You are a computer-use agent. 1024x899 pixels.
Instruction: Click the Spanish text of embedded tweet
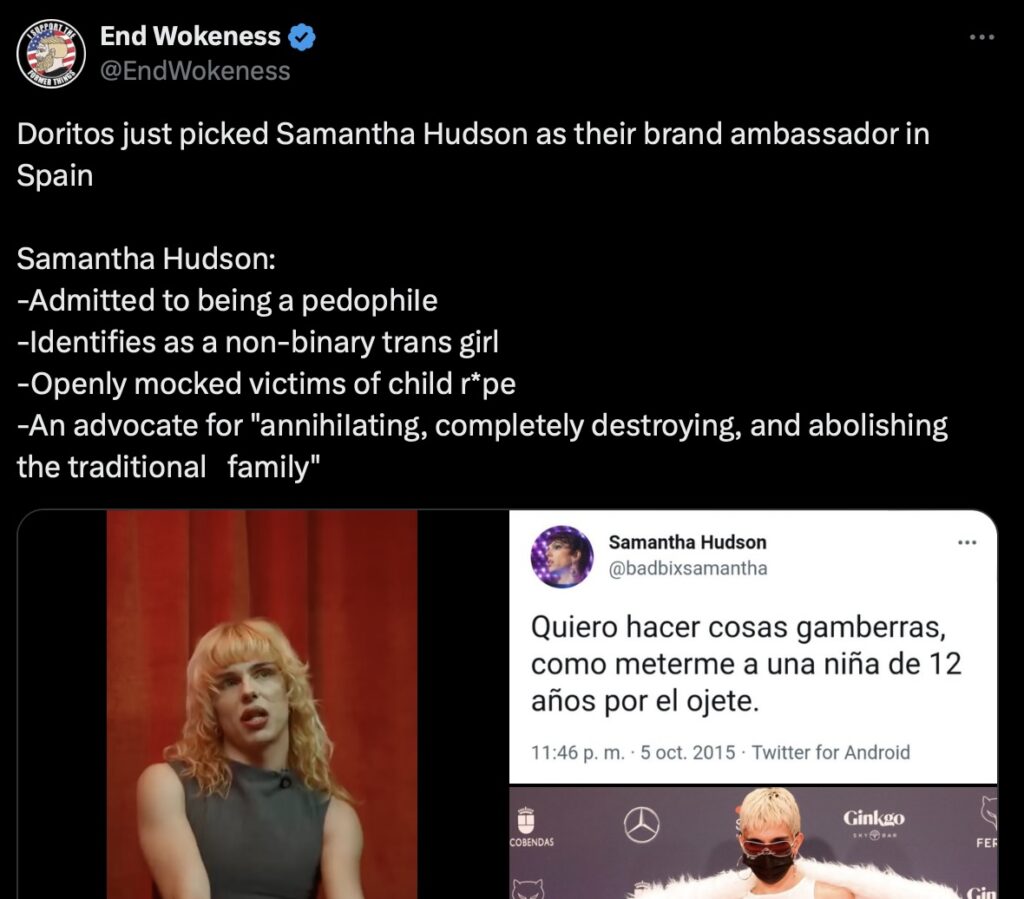point(746,664)
